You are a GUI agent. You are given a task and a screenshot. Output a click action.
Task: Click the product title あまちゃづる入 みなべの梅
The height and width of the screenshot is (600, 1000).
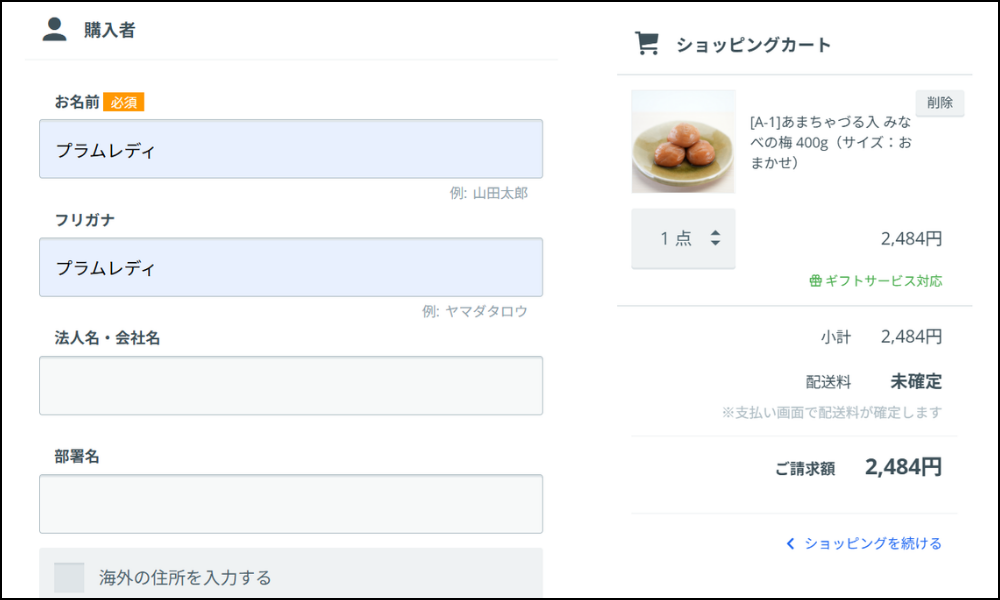click(829, 141)
